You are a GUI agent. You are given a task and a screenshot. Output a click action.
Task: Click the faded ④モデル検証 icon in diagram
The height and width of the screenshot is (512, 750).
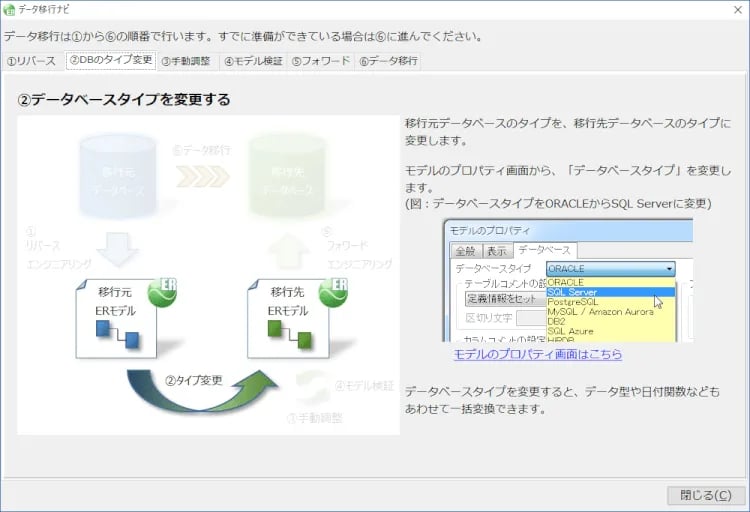coord(314,385)
